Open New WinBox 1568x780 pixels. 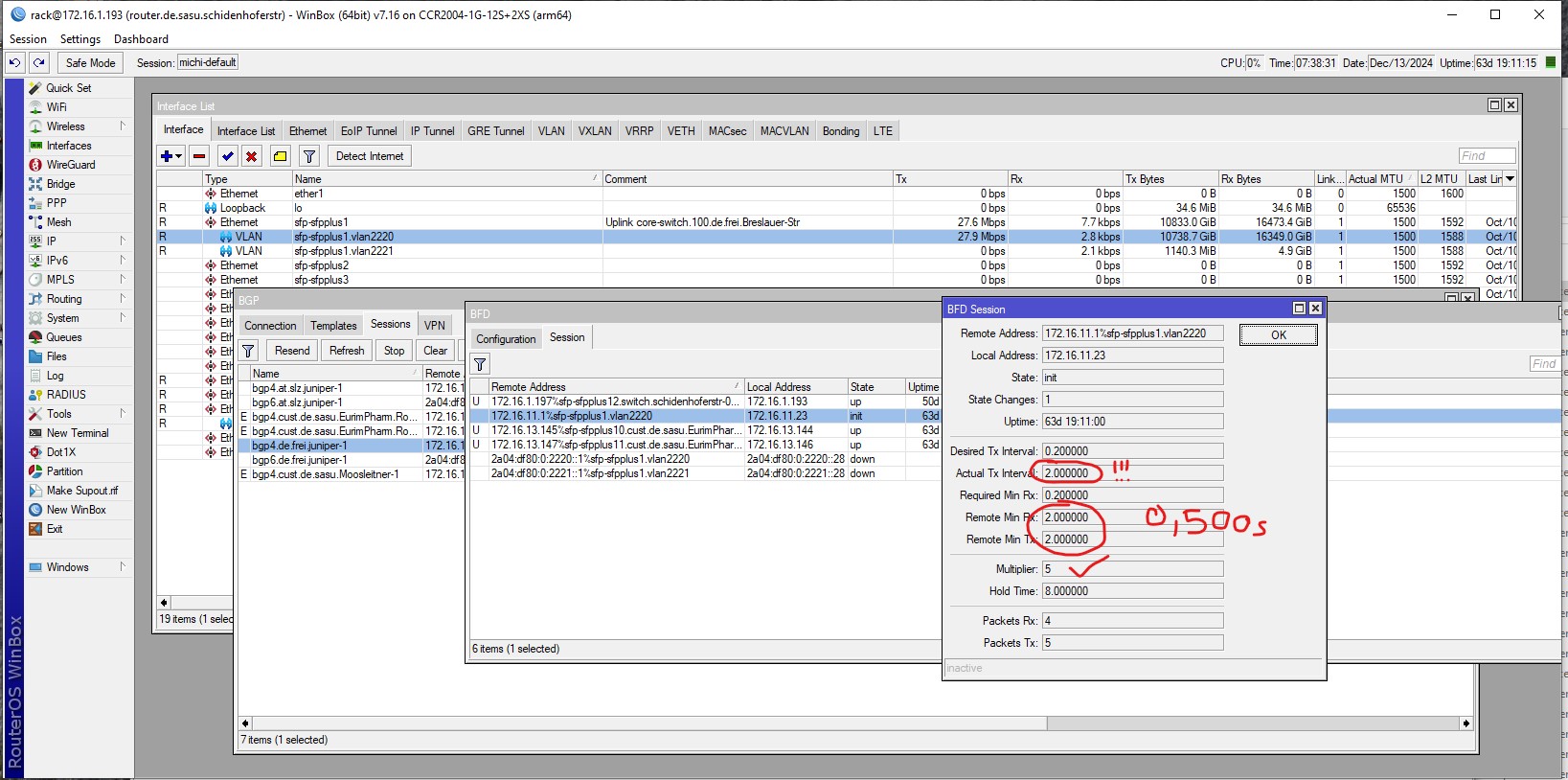[x=76, y=509]
